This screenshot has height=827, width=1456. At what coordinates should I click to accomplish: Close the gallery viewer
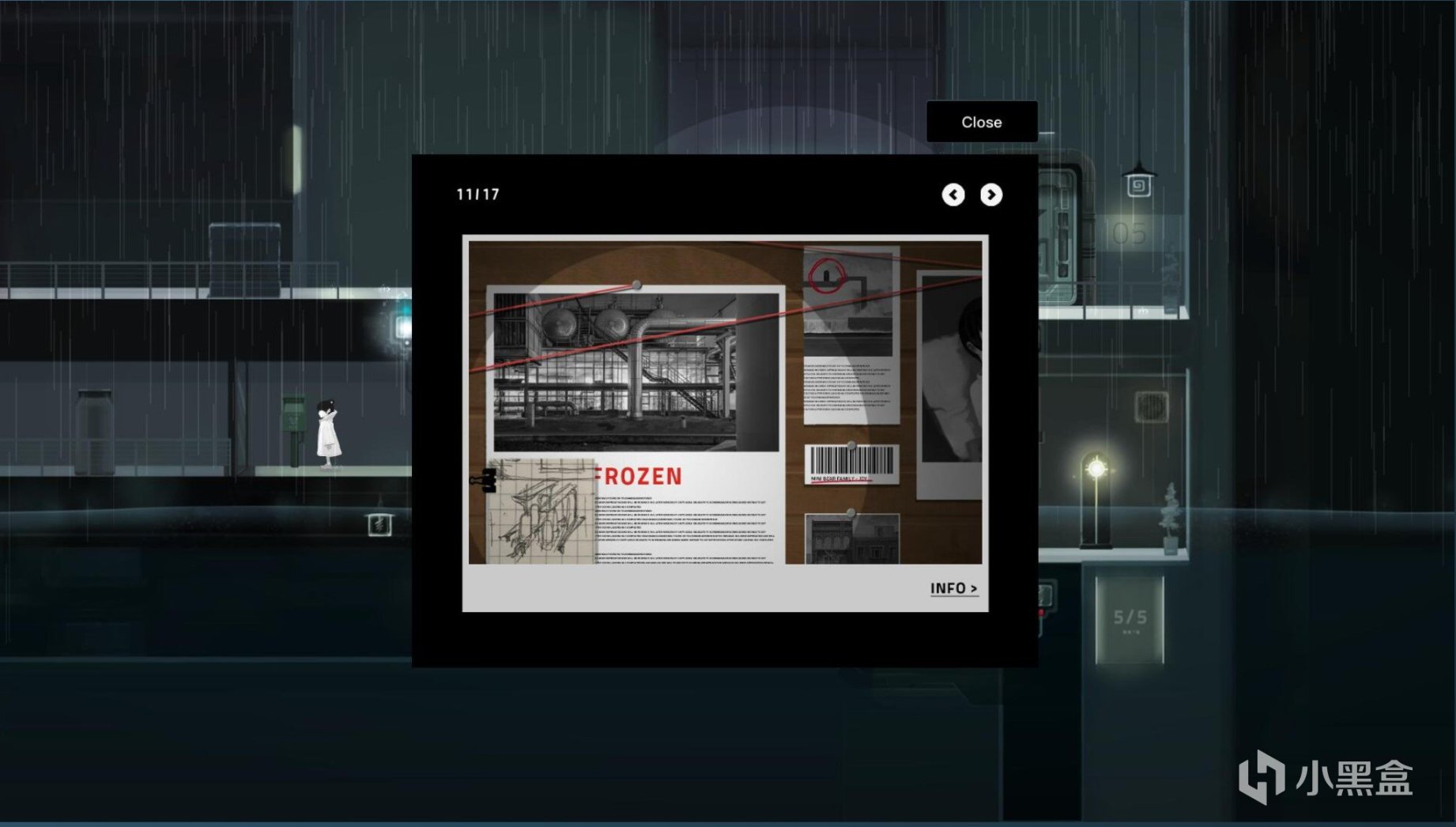(x=982, y=122)
